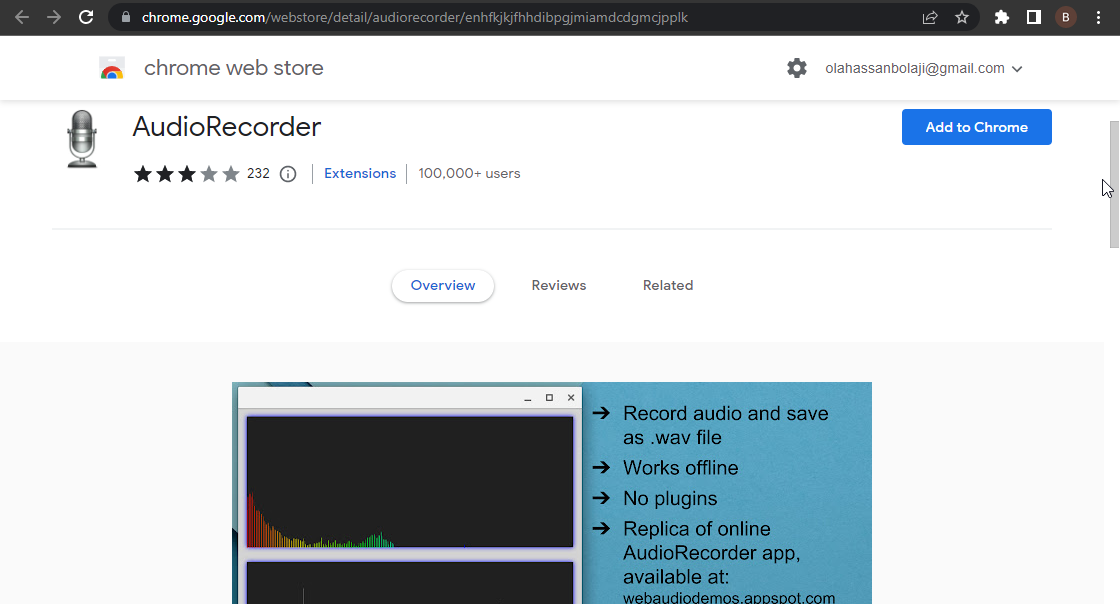Click the 232 ratings count
The height and width of the screenshot is (604, 1120).
tap(258, 173)
